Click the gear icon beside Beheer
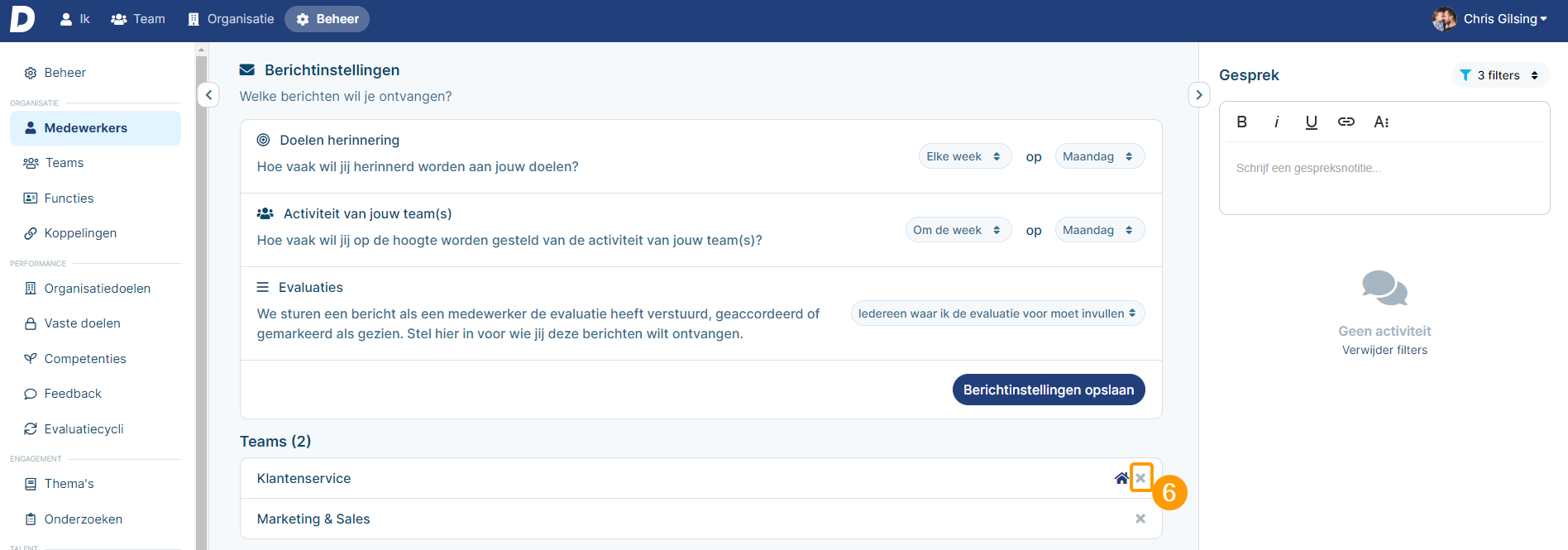The height and width of the screenshot is (550, 1568). 31,73
